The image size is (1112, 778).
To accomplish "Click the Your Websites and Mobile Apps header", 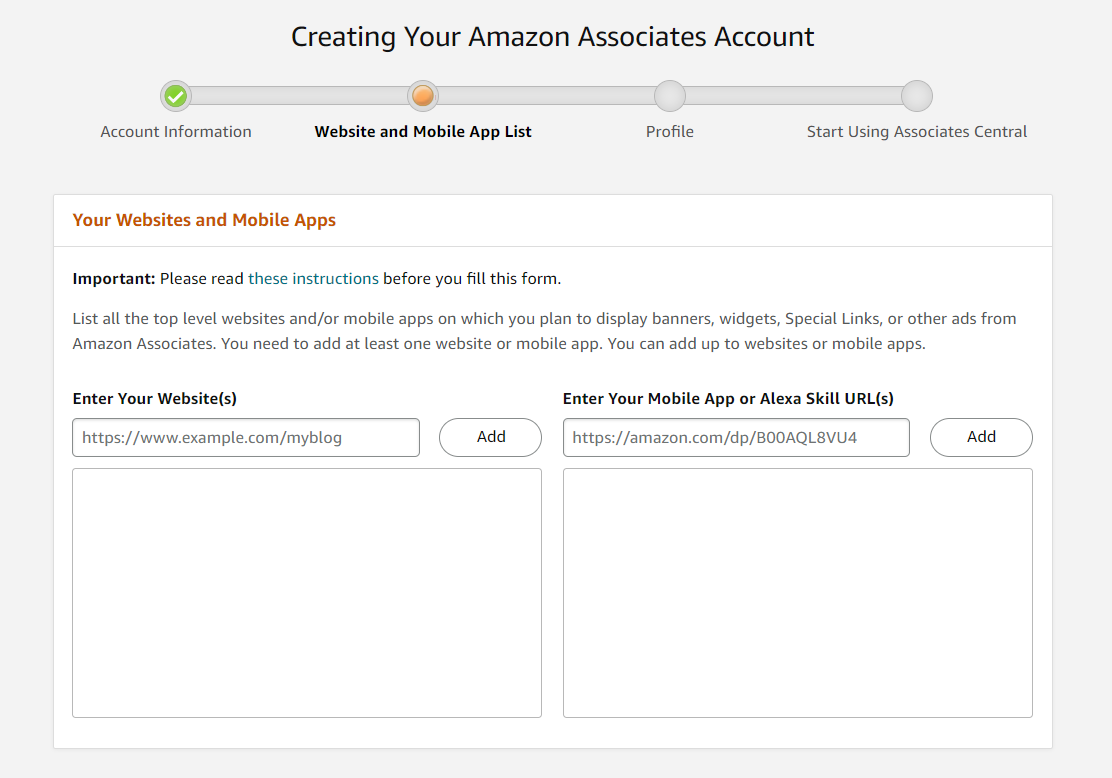I will (x=204, y=220).
